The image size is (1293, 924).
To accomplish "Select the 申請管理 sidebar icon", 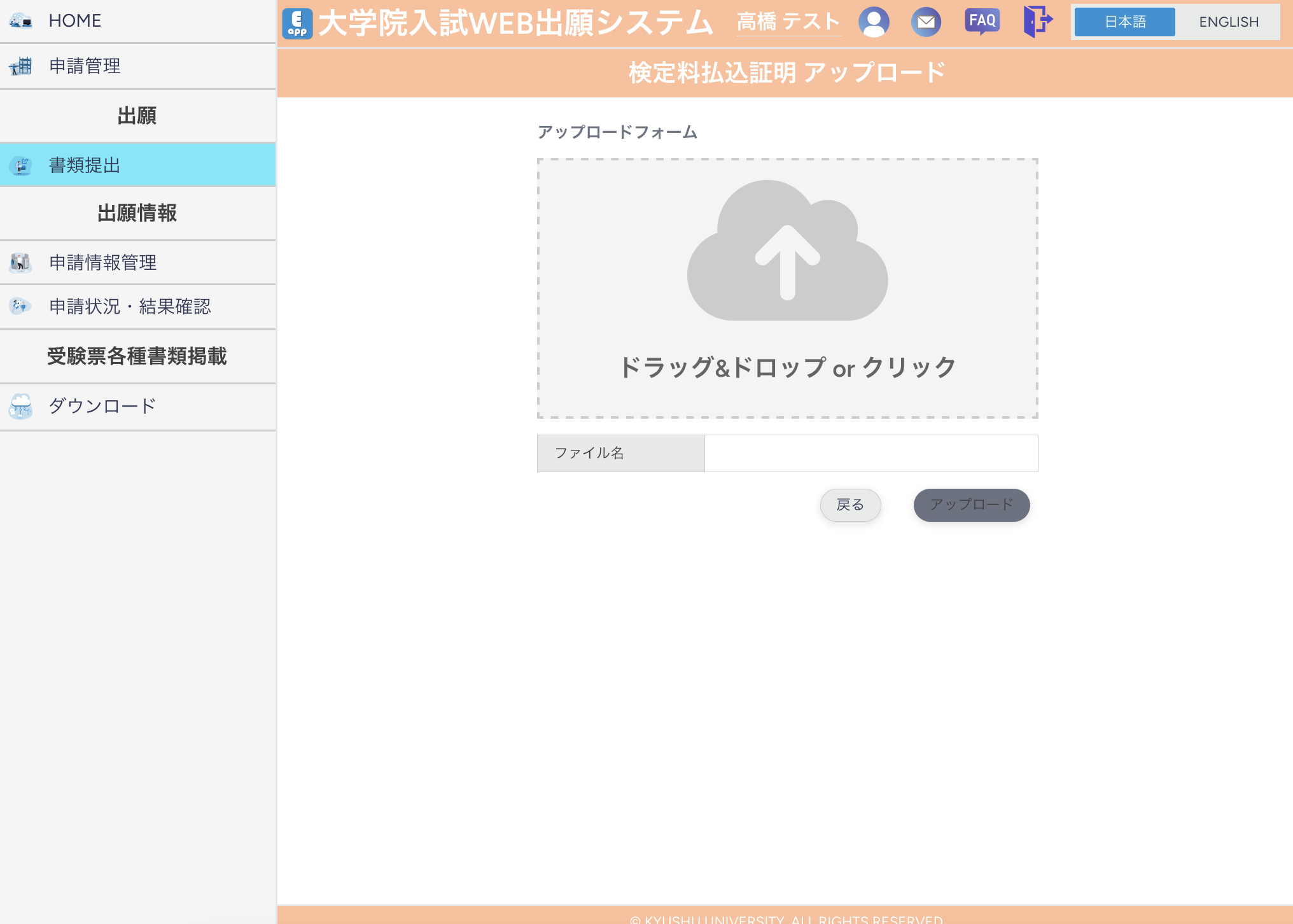I will [x=21, y=66].
